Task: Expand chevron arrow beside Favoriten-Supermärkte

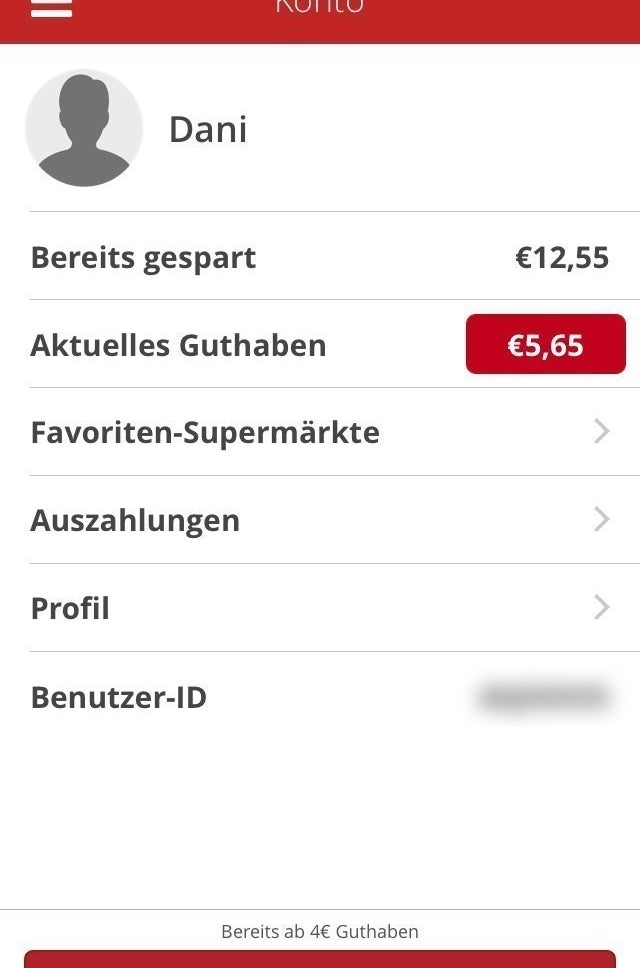Action: point(602,432)
